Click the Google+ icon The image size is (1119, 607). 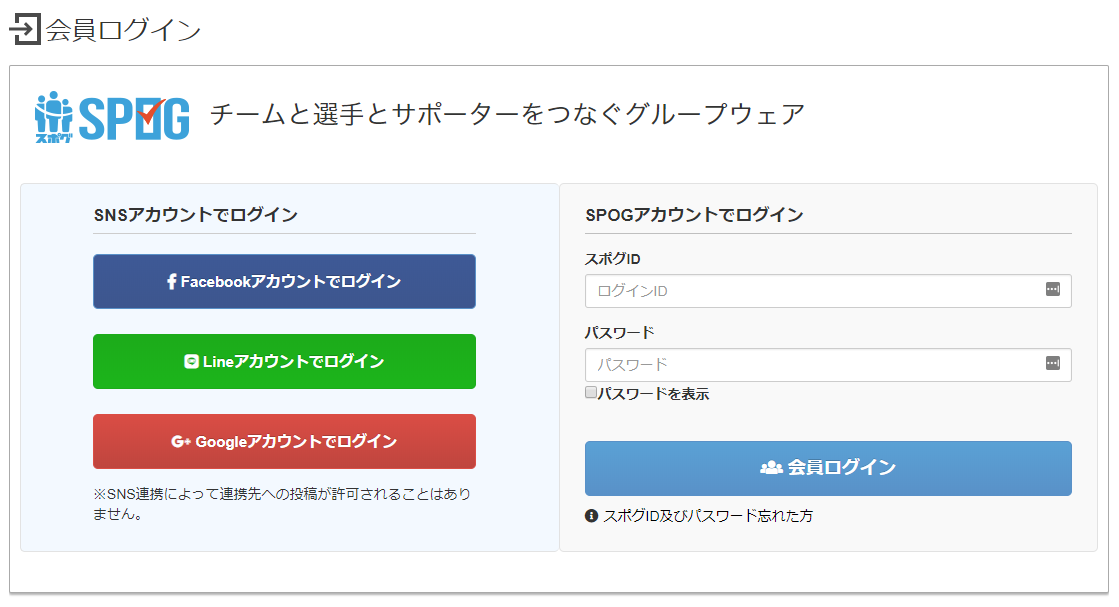181,442
